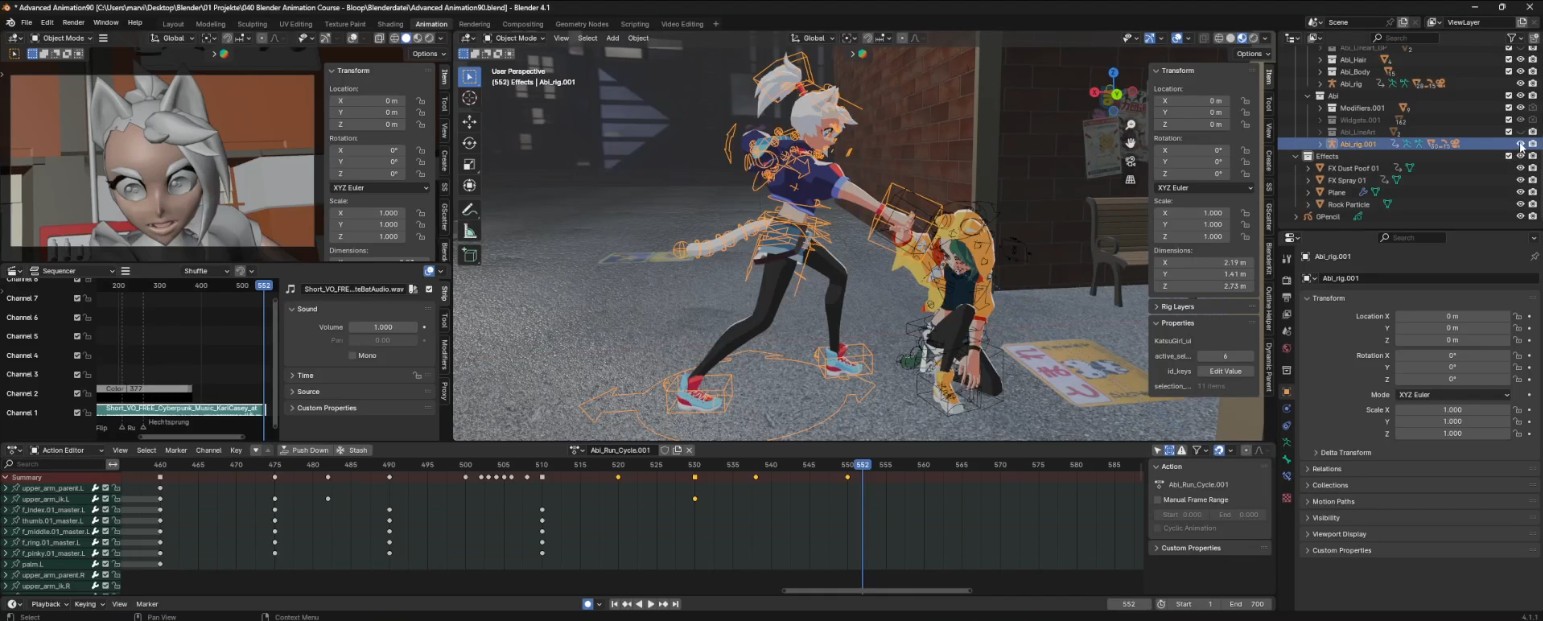Select the Move tool in viewport toolbar
This screenshot has height=621, width=1543.
click(x=470, y=120)
